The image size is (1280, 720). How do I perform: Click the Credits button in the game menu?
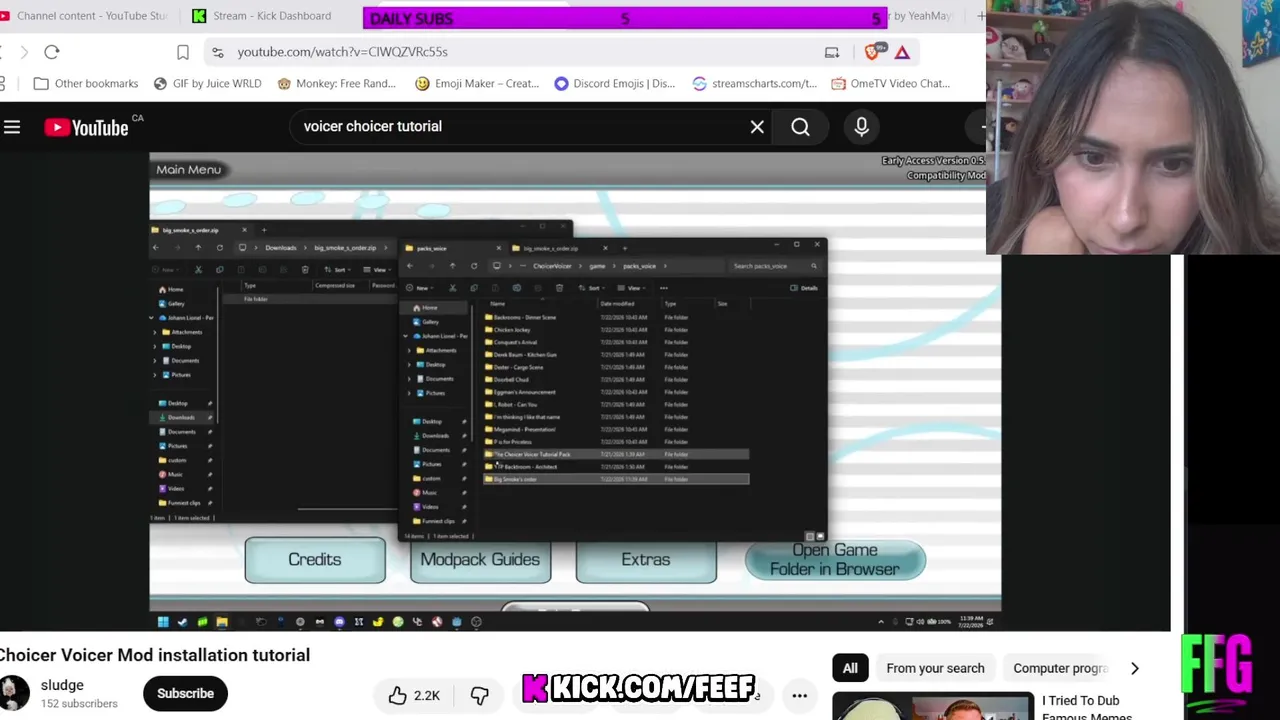coord(315,560)
